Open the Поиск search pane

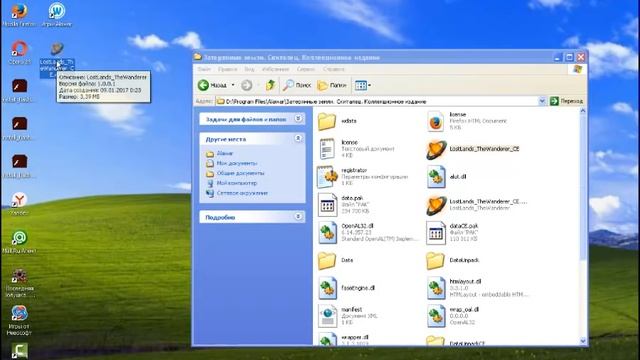pos(297,85)
